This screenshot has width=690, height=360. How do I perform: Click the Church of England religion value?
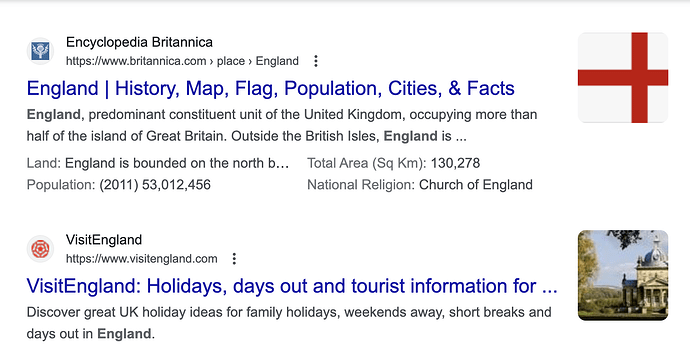476,185
